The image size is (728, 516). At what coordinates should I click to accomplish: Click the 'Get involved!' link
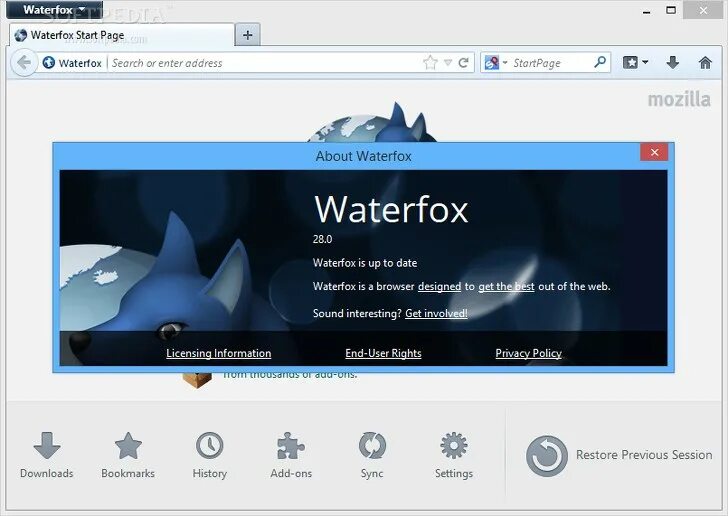436,314
